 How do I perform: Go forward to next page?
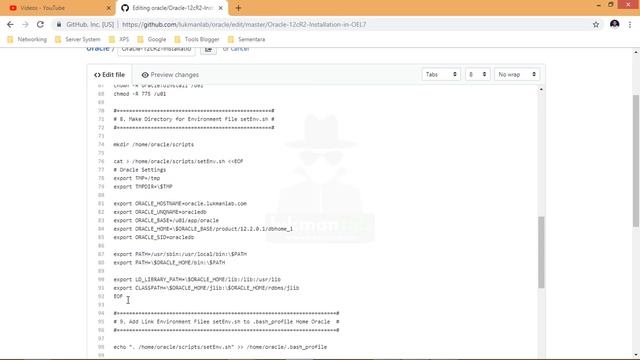tap(25, 24)
